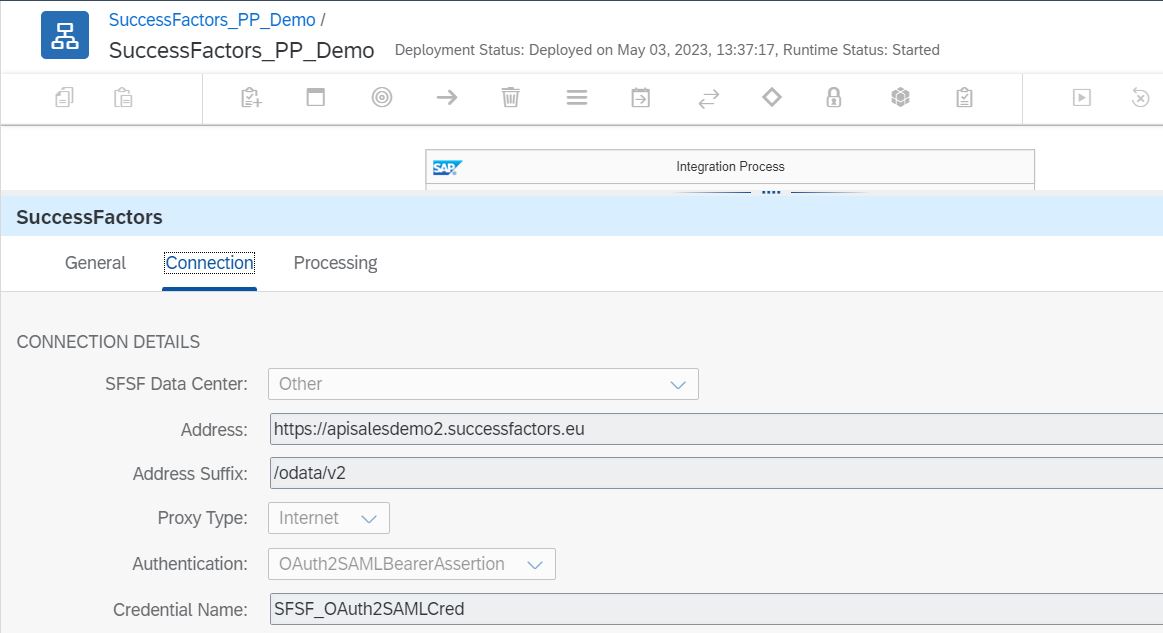Click the Delete trash icon
This screenshot has height=633, width=1163.
tap(511, 97)
